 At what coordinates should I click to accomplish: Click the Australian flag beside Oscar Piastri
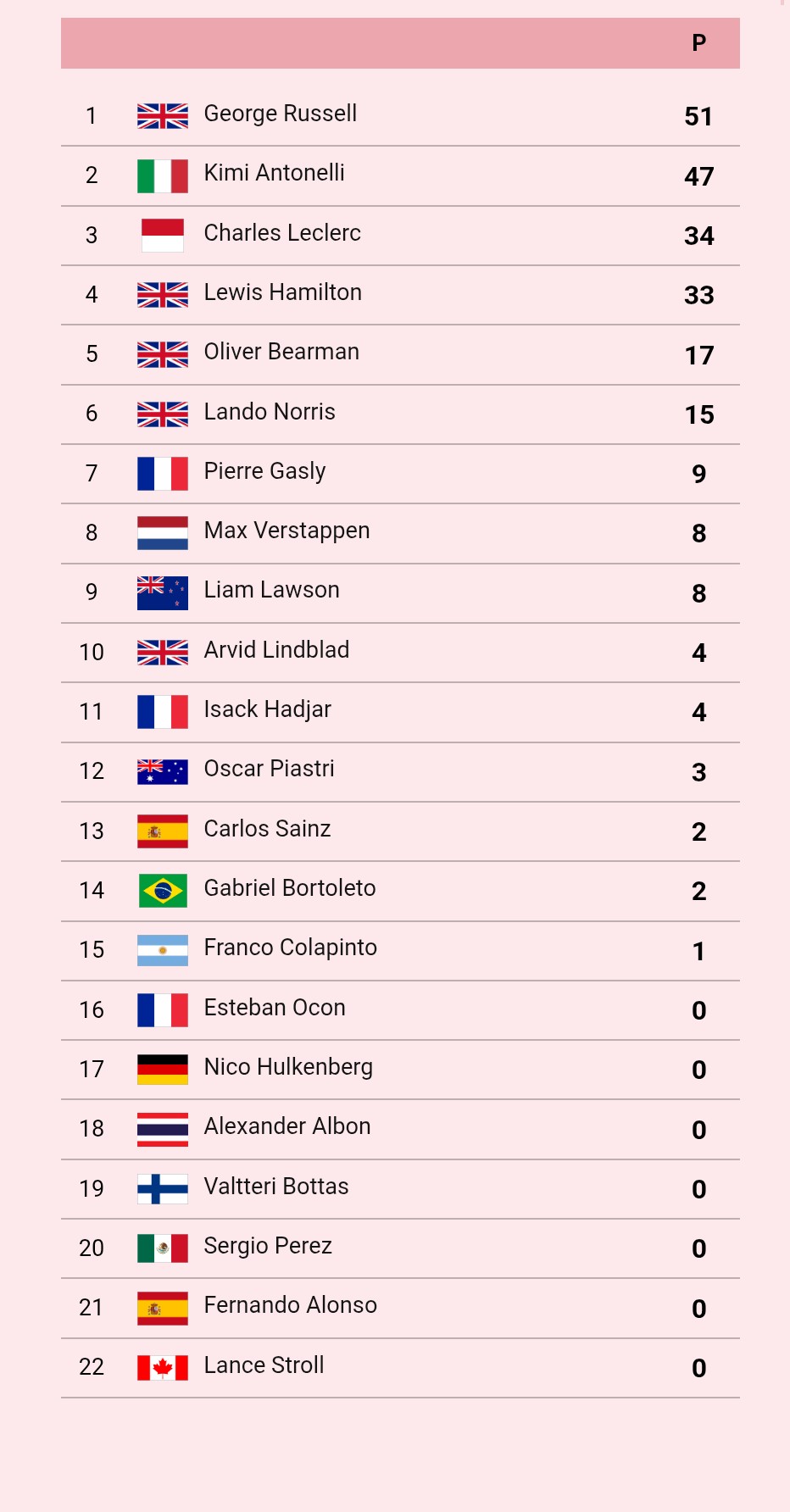163,772
